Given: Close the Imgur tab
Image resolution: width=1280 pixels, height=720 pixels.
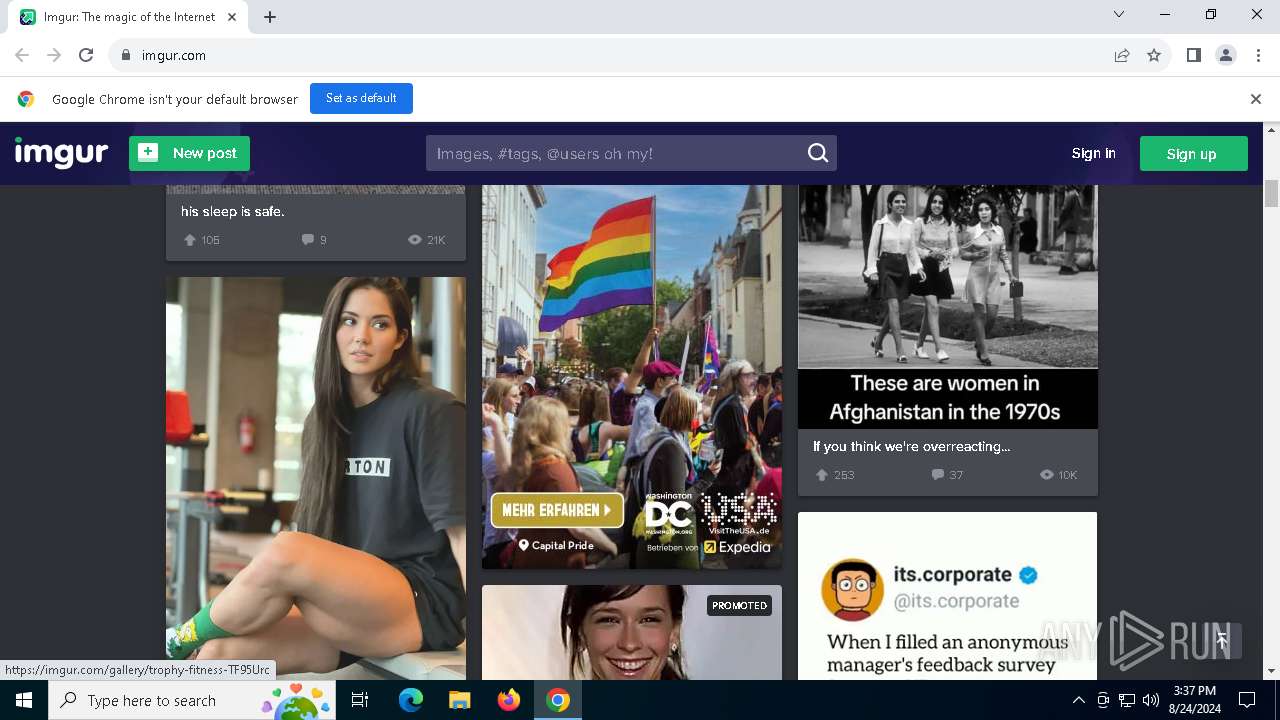Looking at the screenshot, I should point(233,17).
